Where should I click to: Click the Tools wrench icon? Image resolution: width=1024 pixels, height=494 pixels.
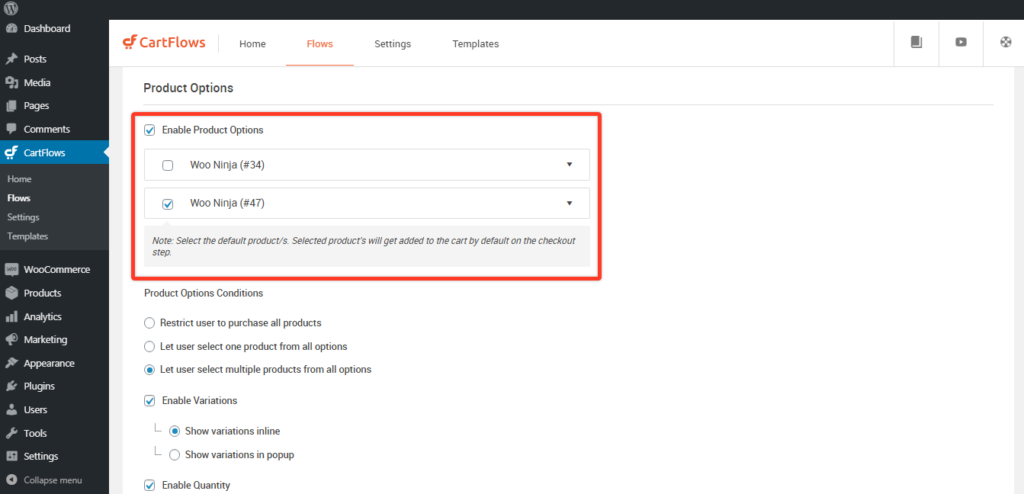pos(11,433)
